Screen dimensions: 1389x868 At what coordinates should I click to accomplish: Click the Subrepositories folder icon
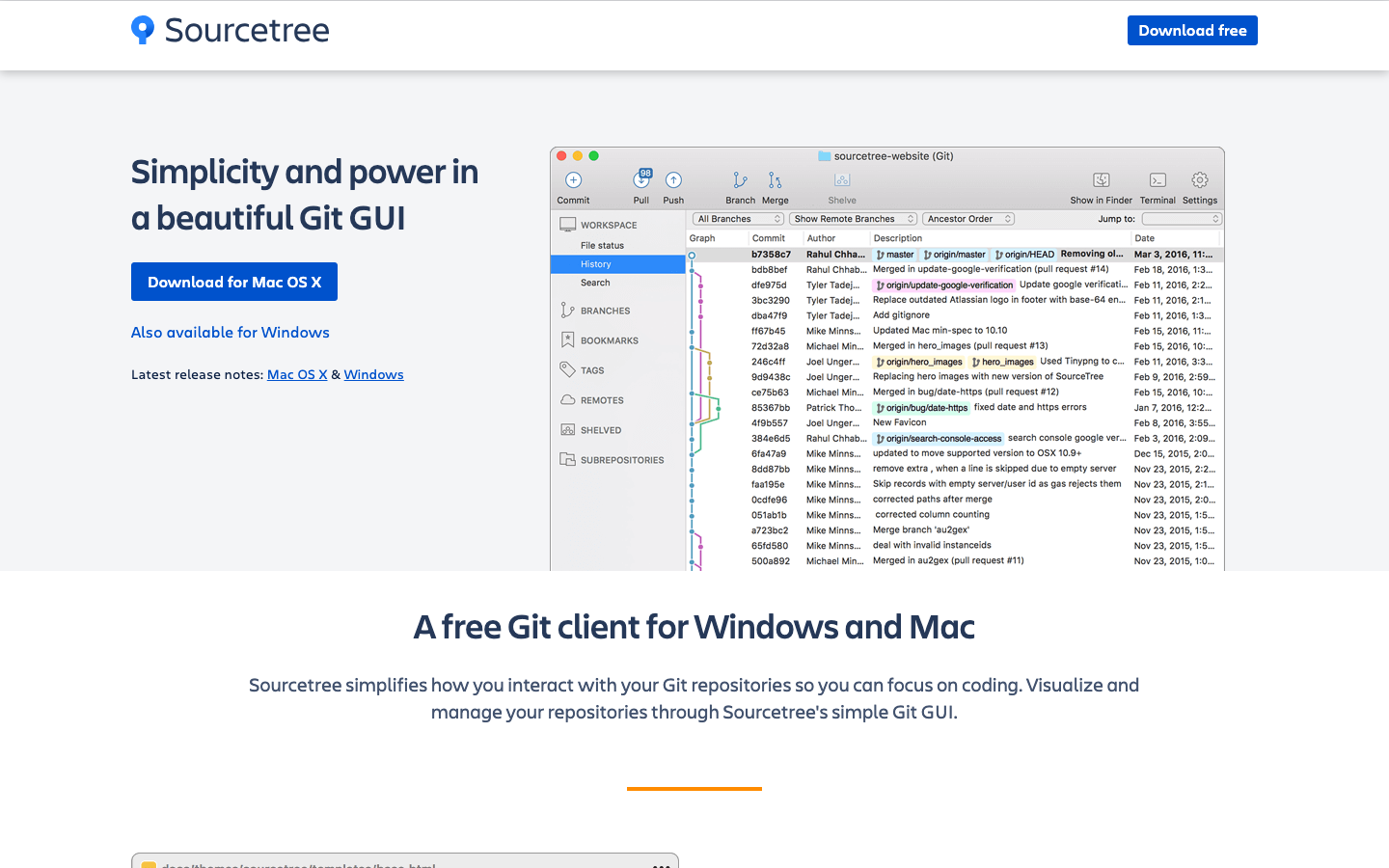567,460
